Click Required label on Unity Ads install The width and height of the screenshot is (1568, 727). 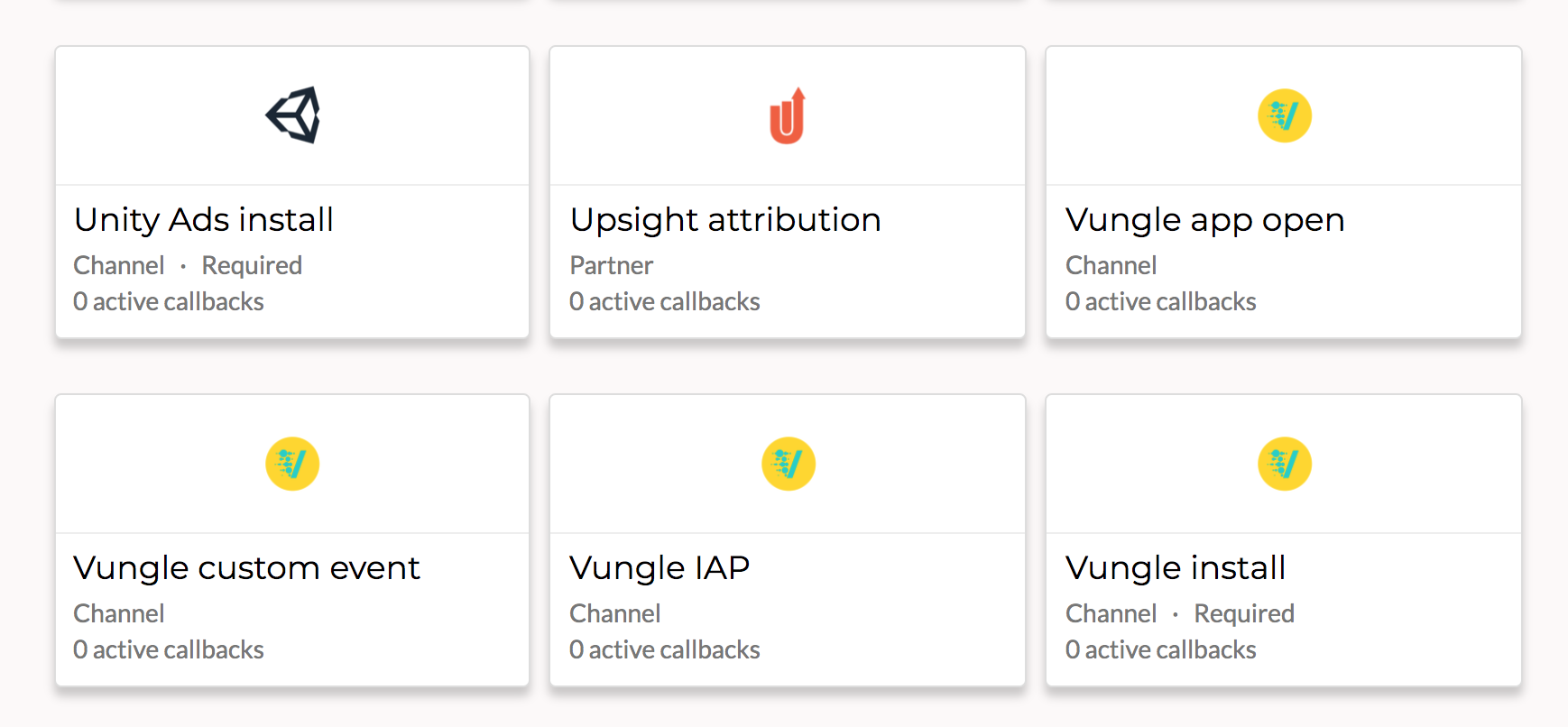(x=252, y=265)
